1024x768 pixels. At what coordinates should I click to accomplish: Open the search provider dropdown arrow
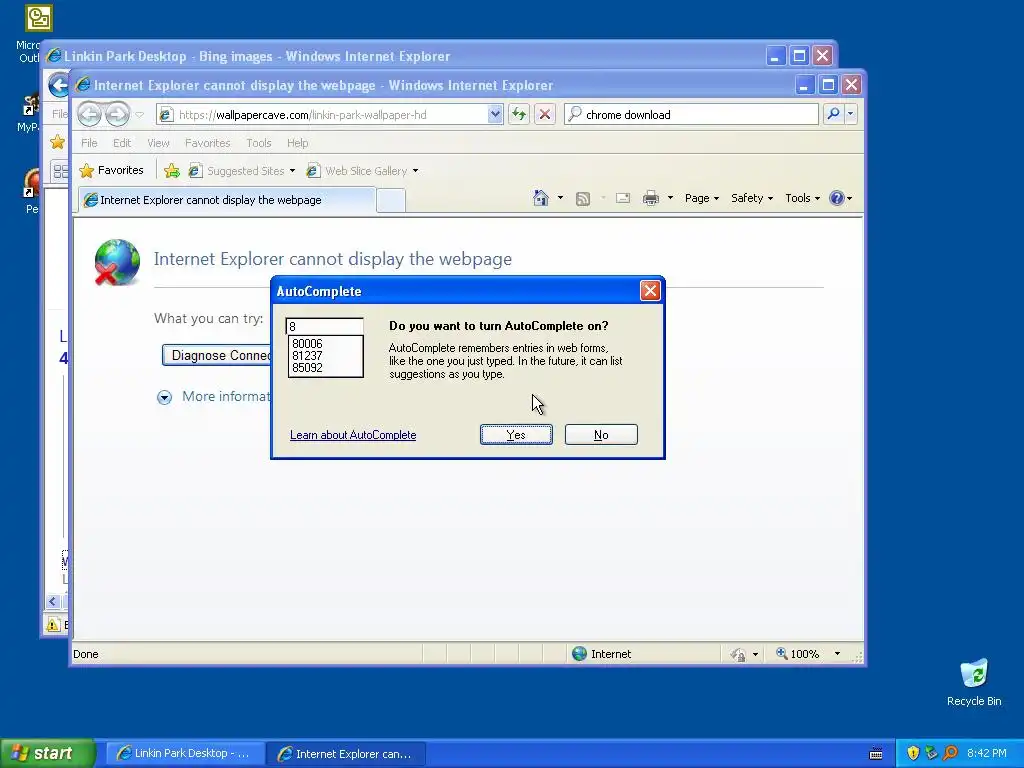tap(850, 114)
